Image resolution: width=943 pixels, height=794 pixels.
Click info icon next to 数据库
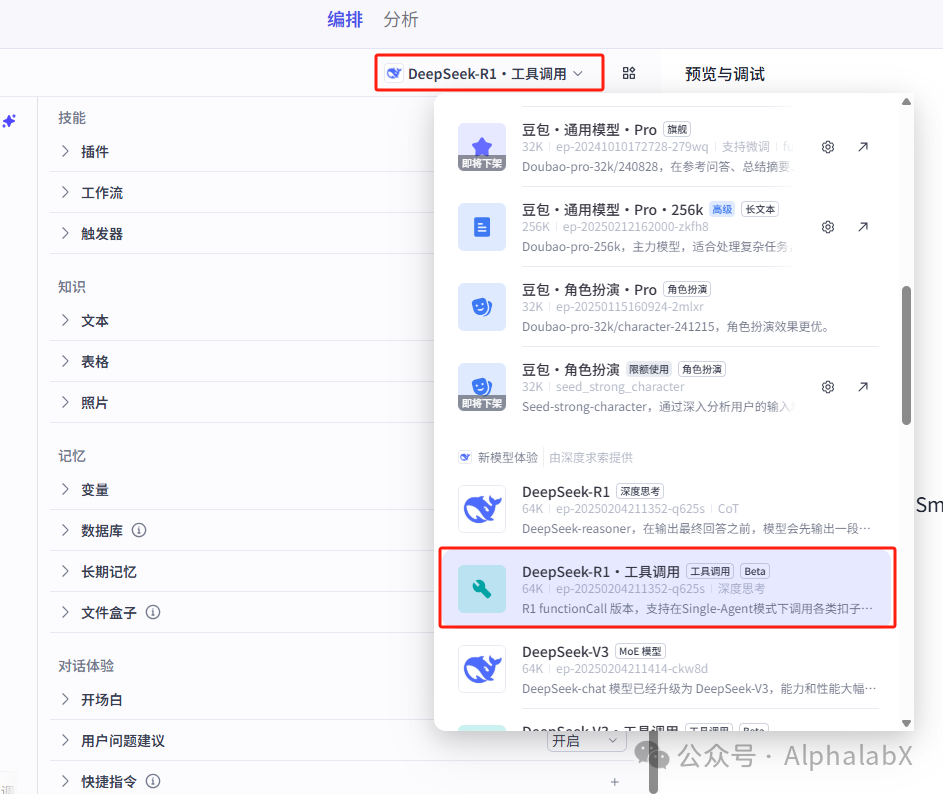point(139,530)
